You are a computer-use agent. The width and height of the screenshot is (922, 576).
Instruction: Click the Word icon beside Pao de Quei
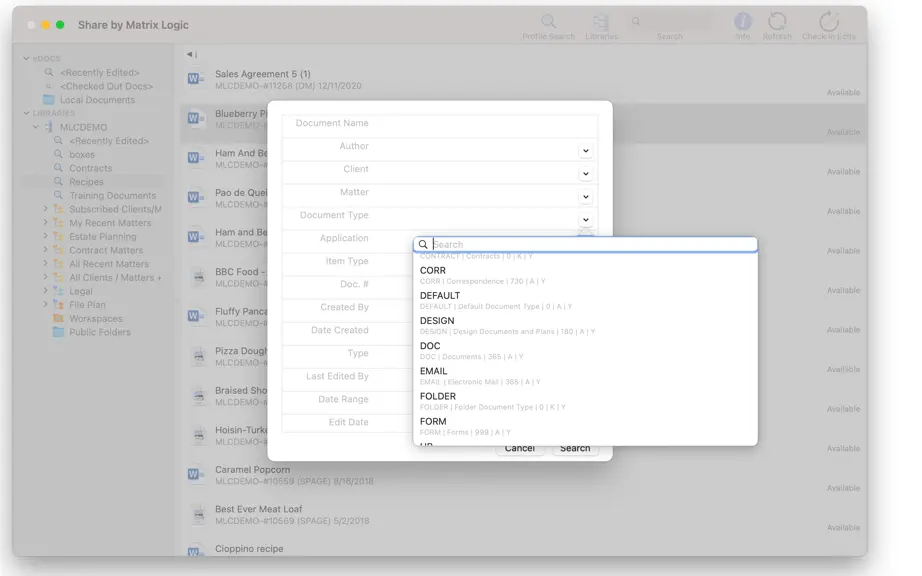[x=196, y=197]
